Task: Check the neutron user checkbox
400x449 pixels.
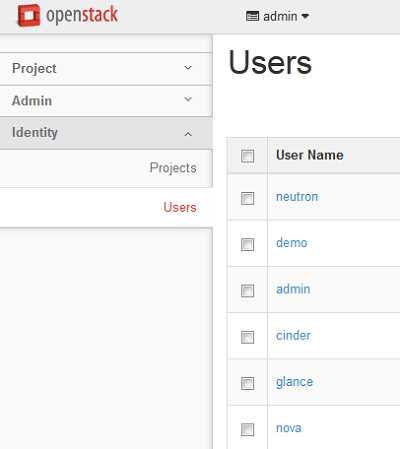Action: point(247,198)
